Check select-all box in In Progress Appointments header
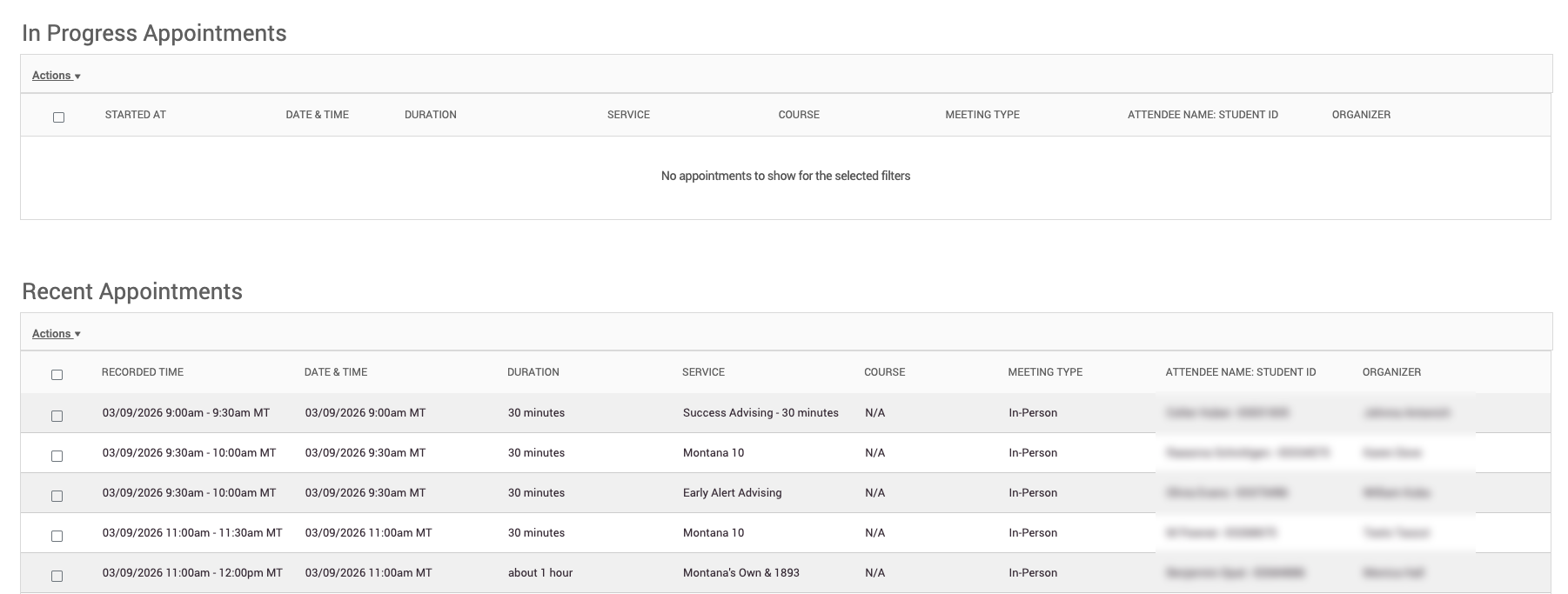This screenshot has width=1568, height=594. pos(58,117)
